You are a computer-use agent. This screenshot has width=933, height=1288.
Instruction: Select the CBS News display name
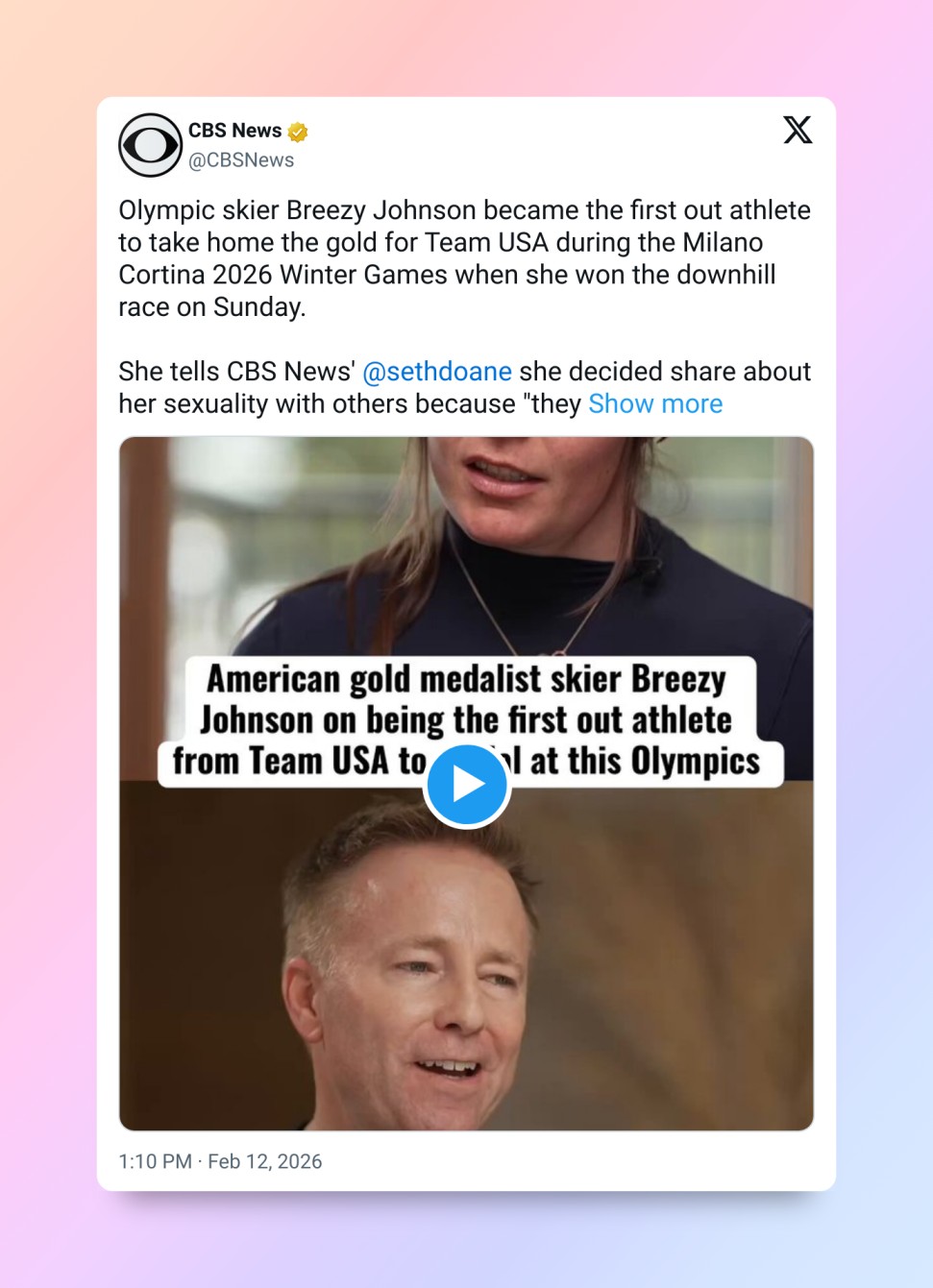click(234, 131)
